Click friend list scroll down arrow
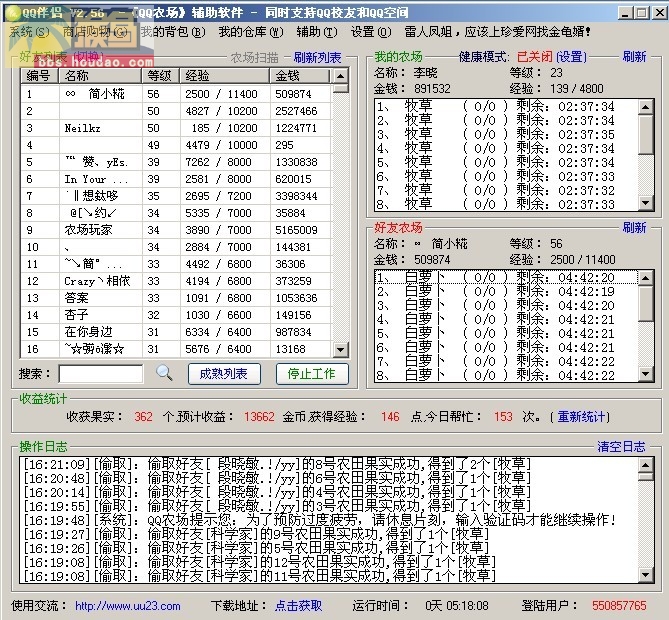 click(x=340, y=350)
